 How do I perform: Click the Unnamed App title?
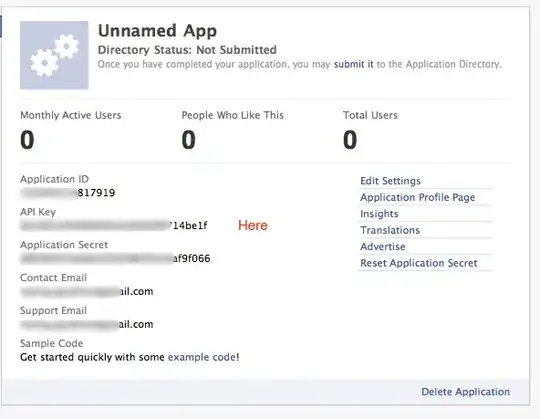157,31
